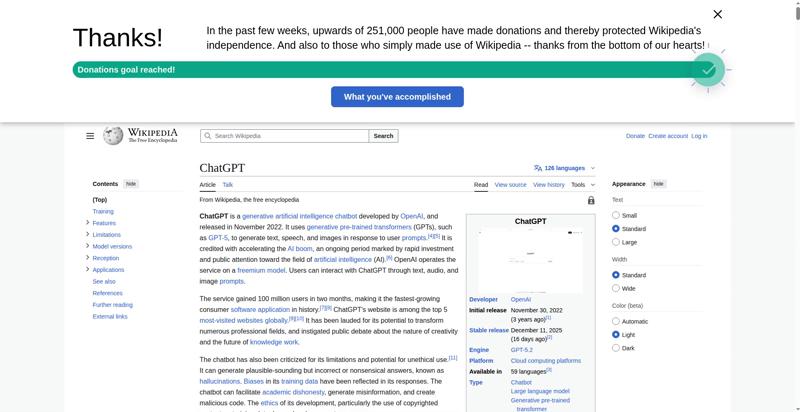The image size is (800, 412).
Task: Click the language translation icon
Action: click(538, 168)
